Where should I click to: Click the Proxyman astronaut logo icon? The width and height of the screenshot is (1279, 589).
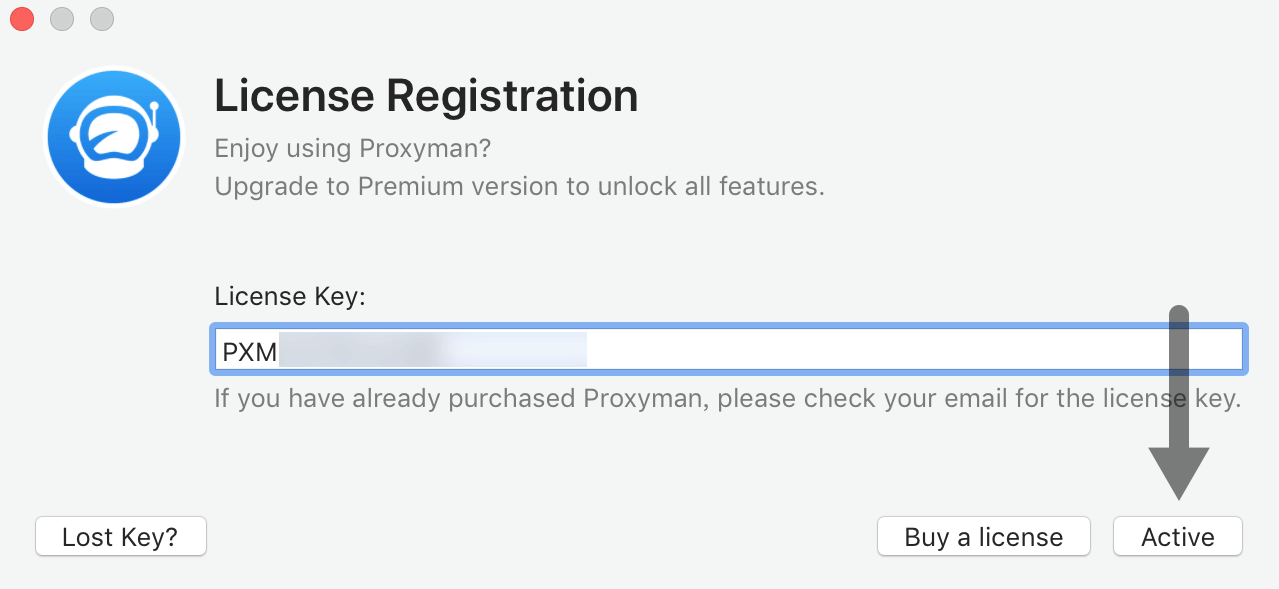pos(113,136)
